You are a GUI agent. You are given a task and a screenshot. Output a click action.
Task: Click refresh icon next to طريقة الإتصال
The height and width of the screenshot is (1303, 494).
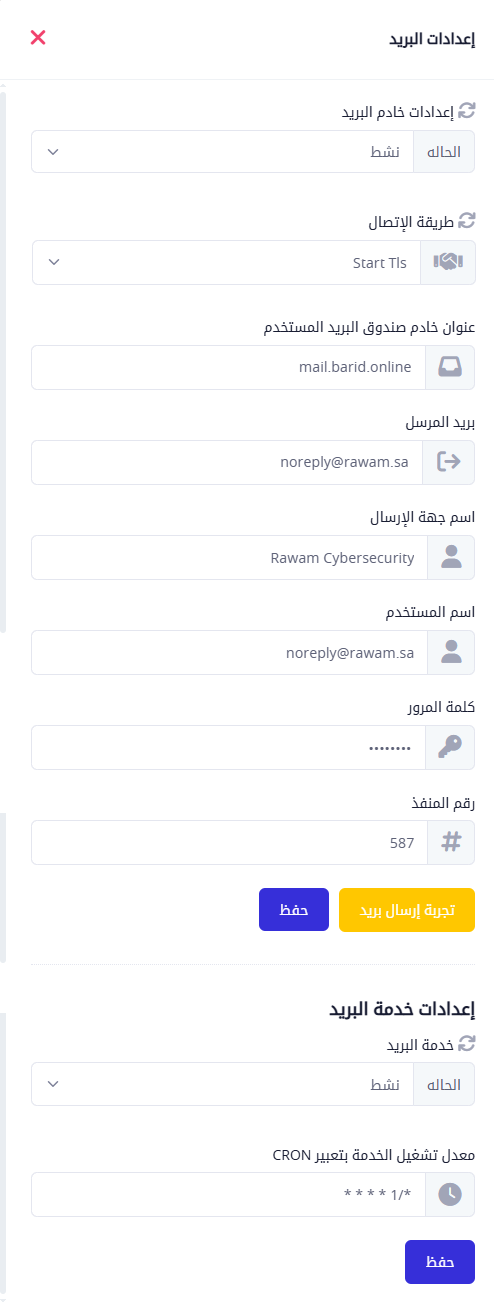(x=466, y=219)
